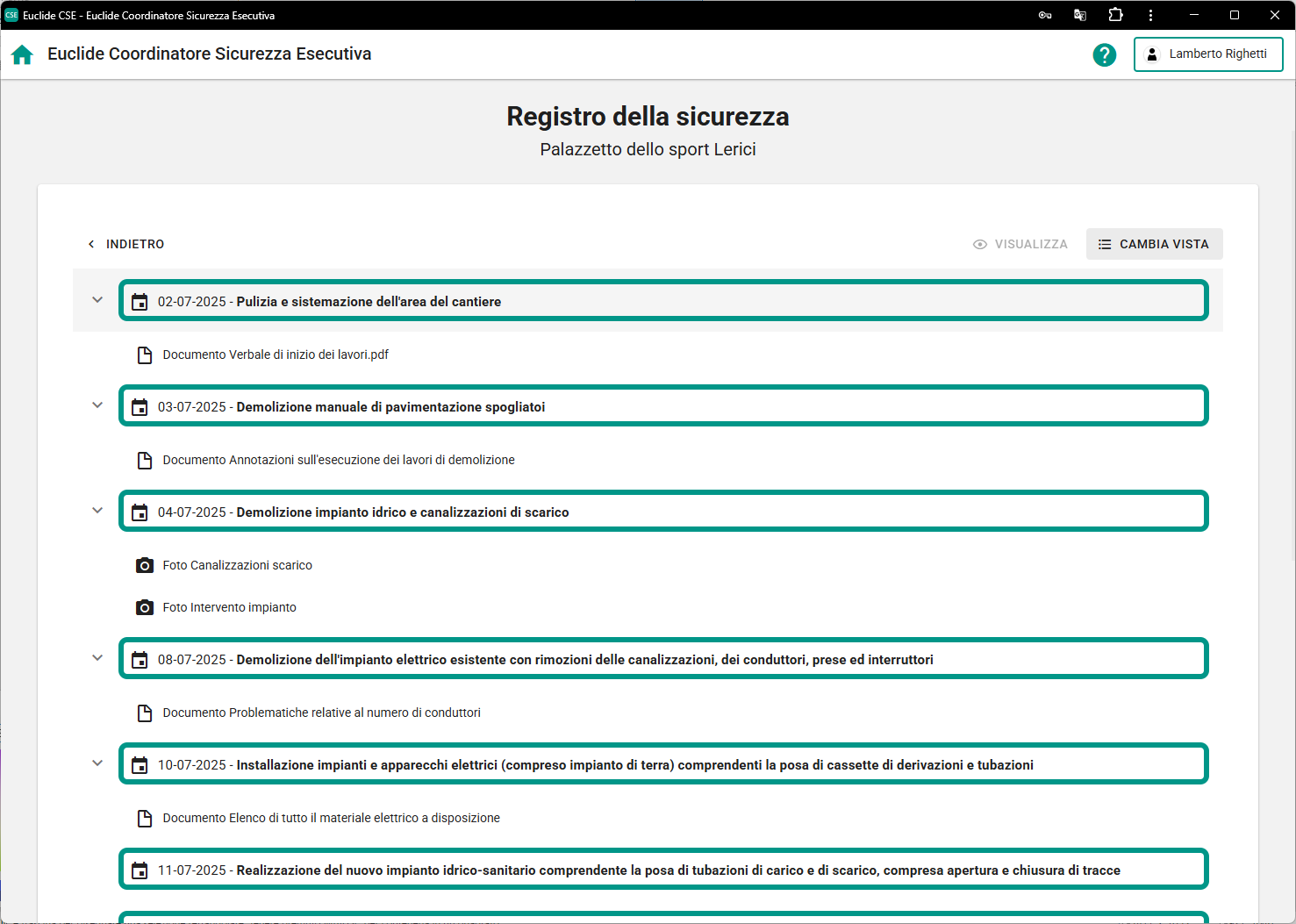
Task: Collapse the 03-07-2025 Demolizione manuale chevron
Action: 97,405
